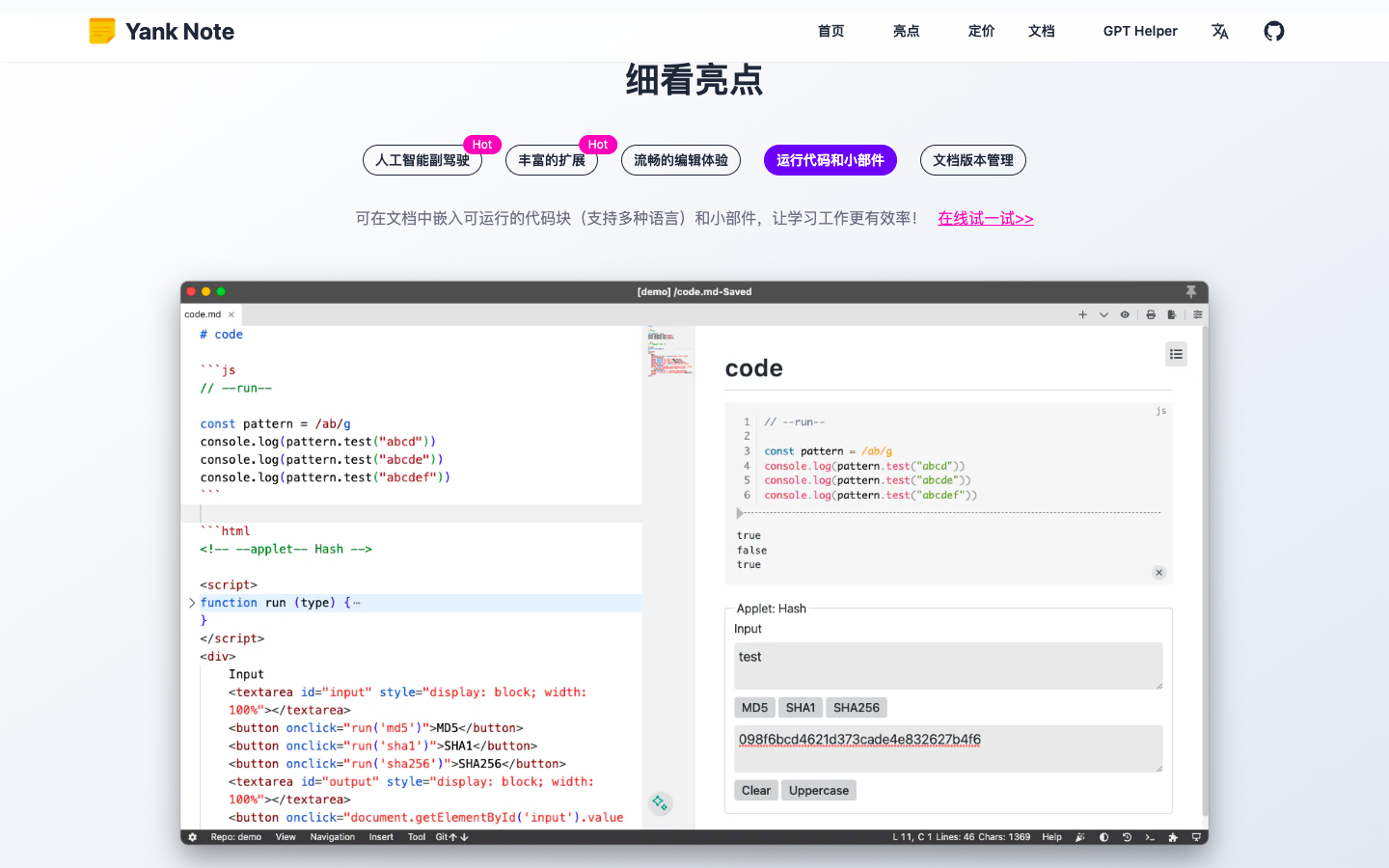Image resolution: width=1389 pixels, height=868 pixels.
Task: Click the Hot badge on 人工智能副驾驶
Action: (x=482, y=145)
